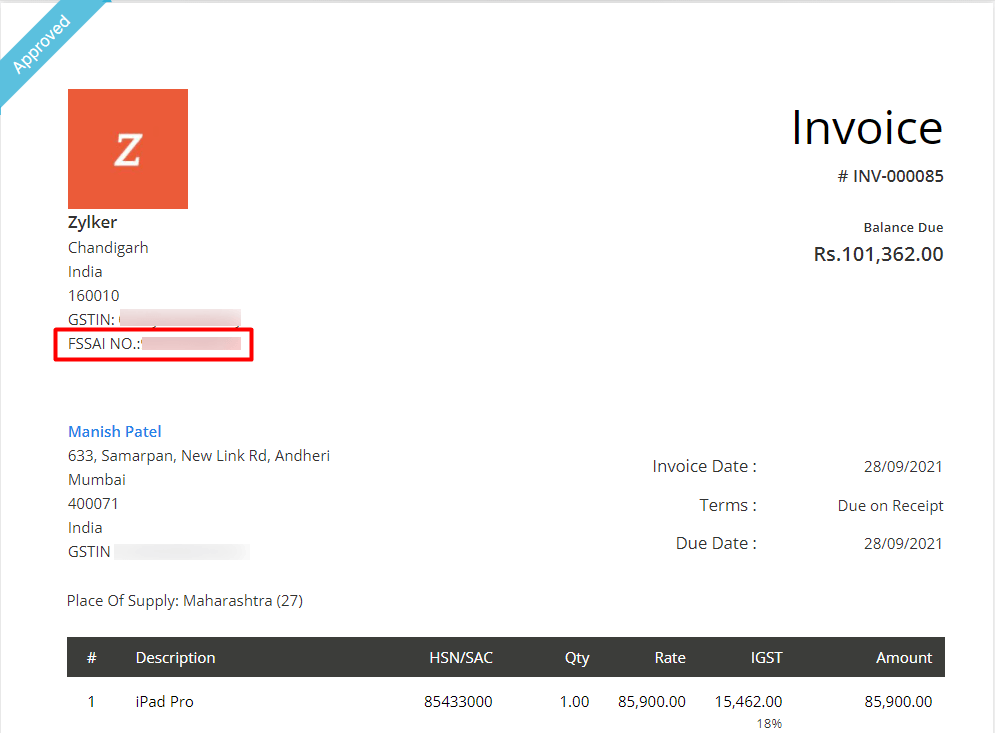Click Place Of Supply Maharashtra (27)

coord(185,599)
